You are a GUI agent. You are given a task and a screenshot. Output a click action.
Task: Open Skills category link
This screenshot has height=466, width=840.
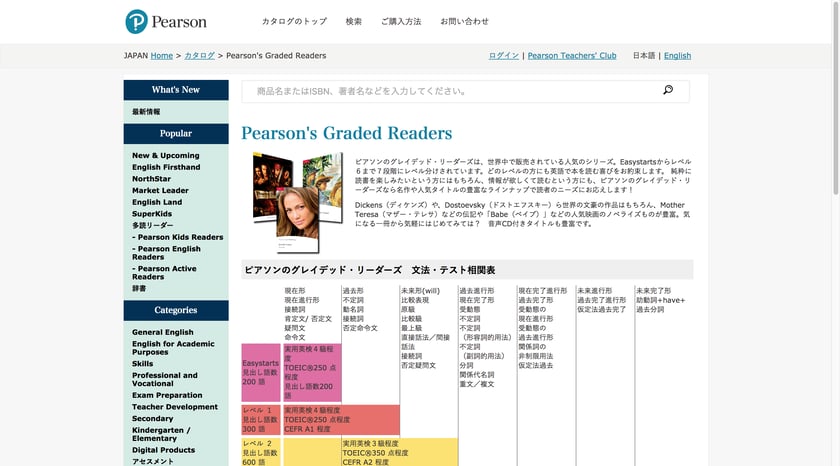point(142,364)
